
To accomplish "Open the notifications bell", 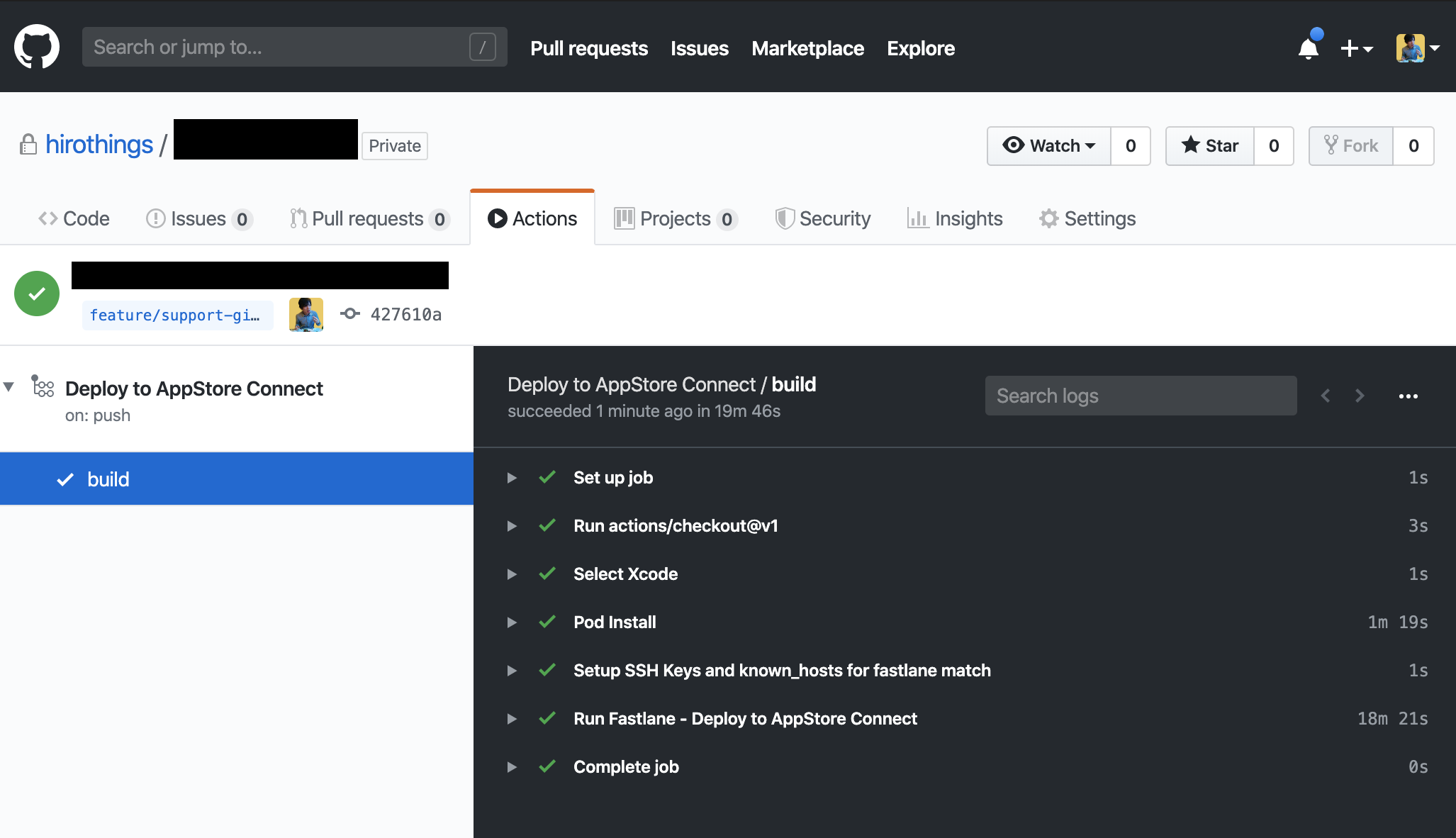I will pyautogui.click(x=1309, y=48).
